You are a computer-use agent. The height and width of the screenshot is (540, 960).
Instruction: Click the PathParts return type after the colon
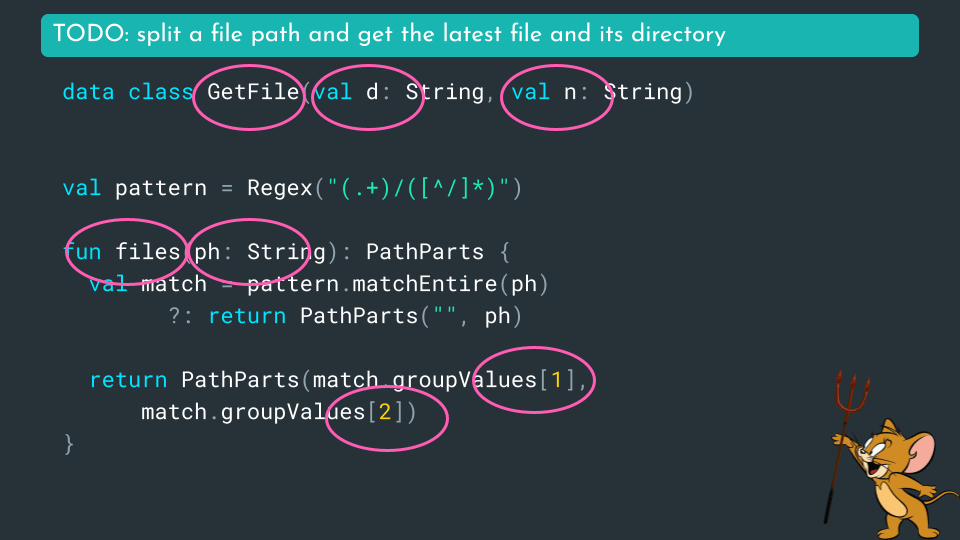pyautogui.click(x=424, y=252)
